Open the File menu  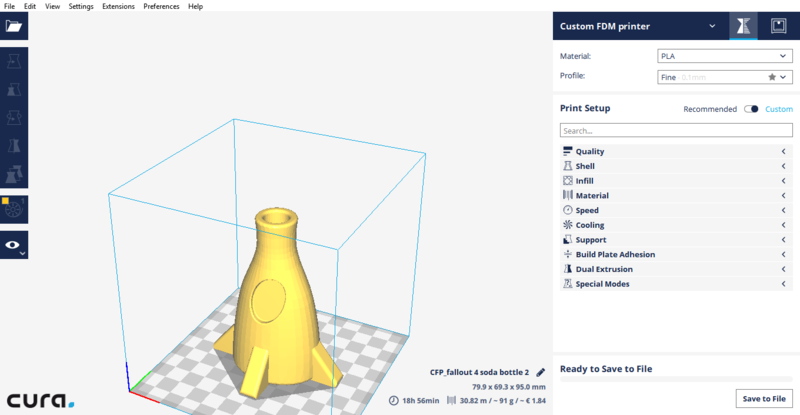pyautogui.click(x=9, y=6)
